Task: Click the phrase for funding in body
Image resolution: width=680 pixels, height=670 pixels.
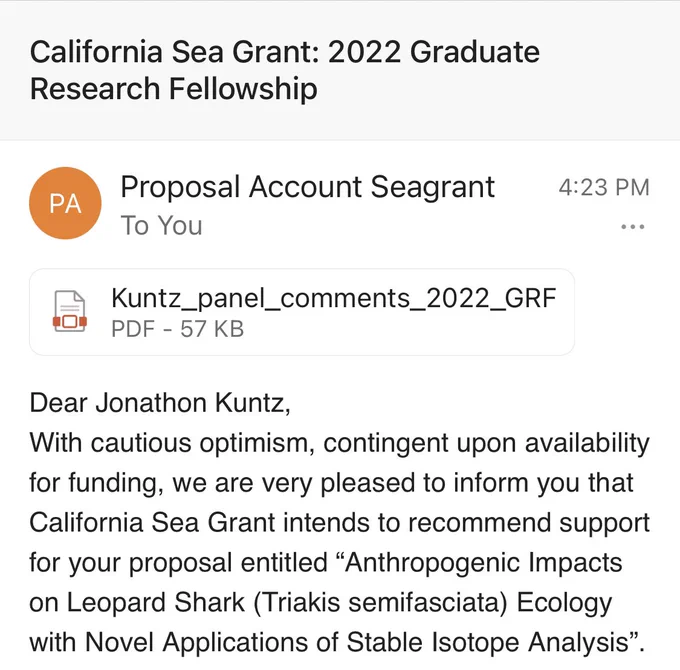Action: click(95, 484)
